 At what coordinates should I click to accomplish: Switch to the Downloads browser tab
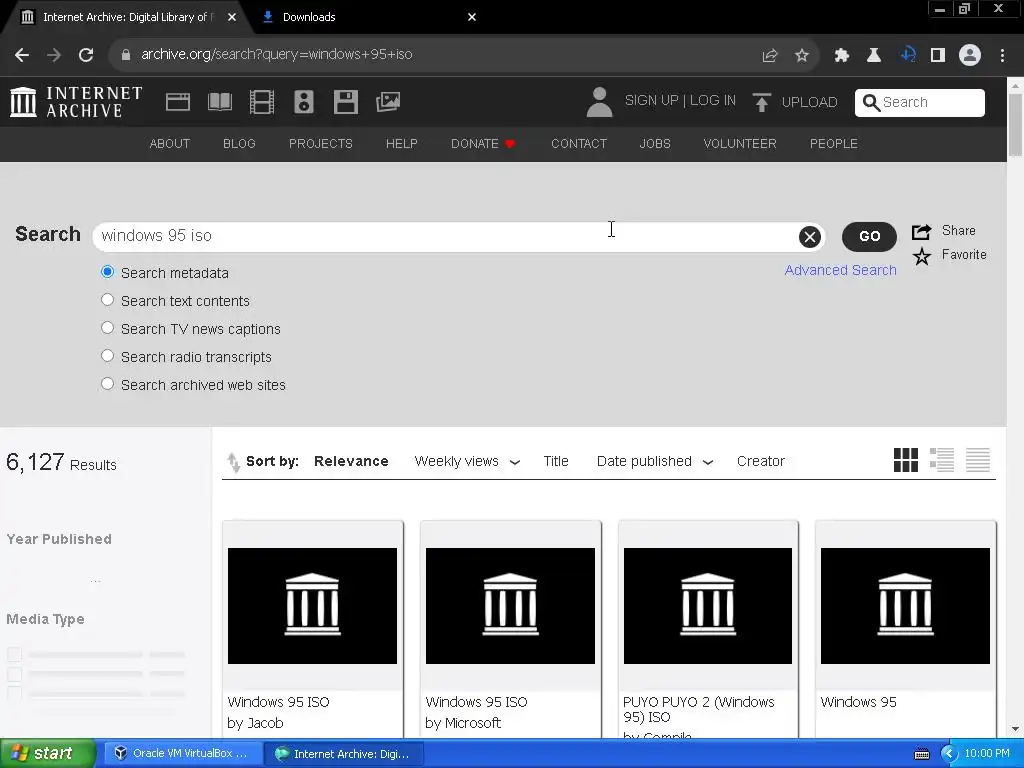(x=369, y=17)
